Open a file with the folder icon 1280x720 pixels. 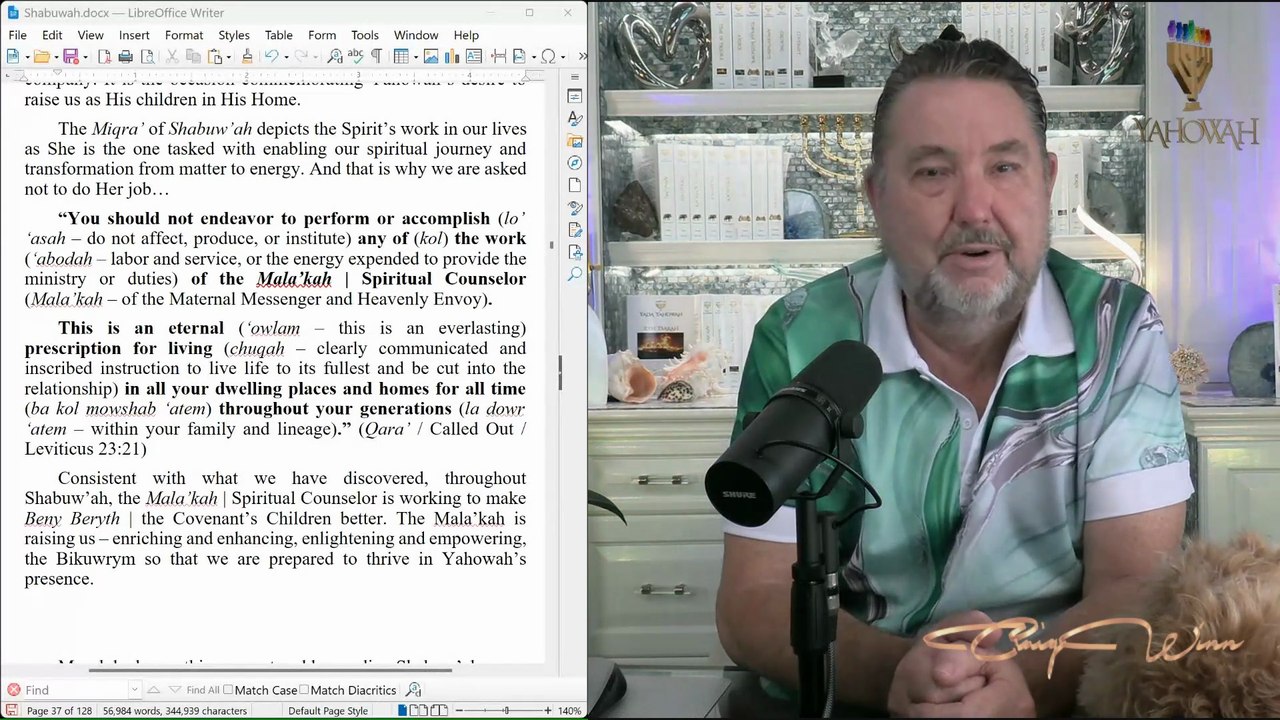pos(41,56)
